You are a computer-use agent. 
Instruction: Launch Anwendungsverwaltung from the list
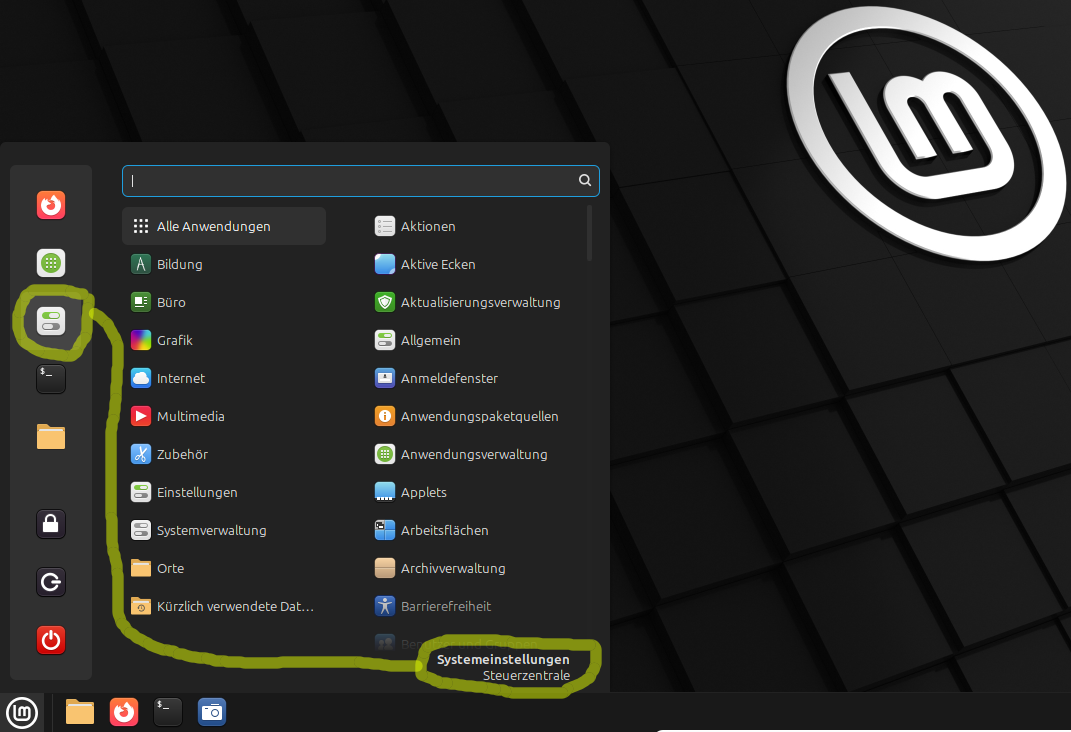[x=476, y=454]
